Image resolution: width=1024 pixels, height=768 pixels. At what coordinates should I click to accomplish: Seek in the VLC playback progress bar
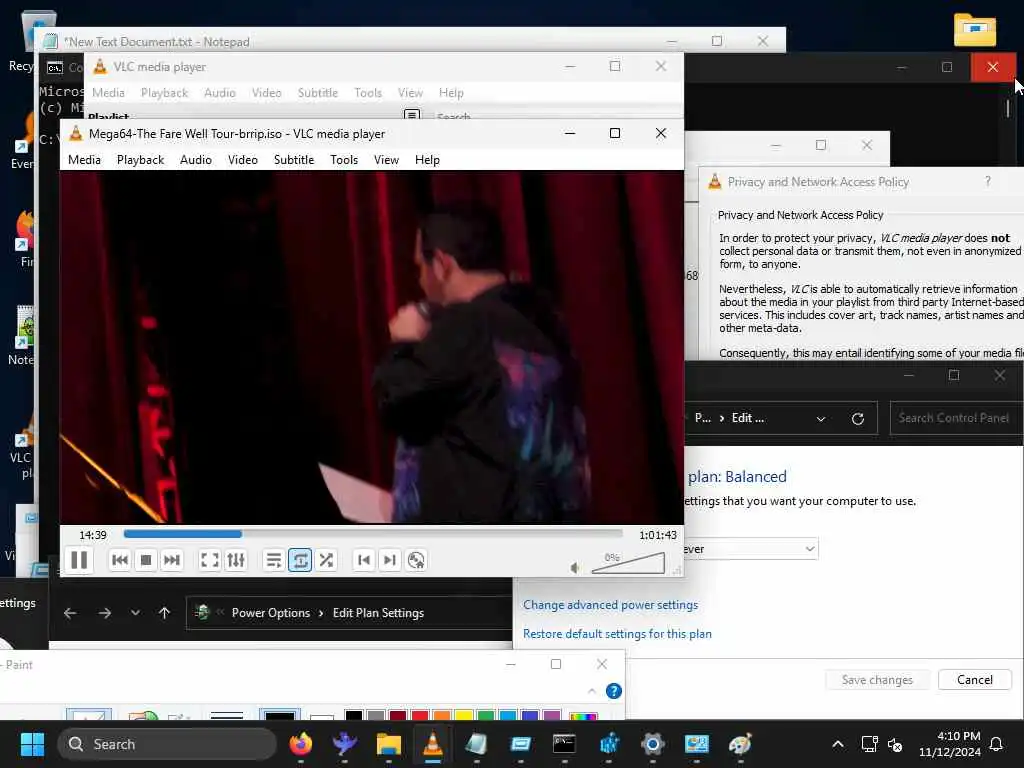coord(373,534)
